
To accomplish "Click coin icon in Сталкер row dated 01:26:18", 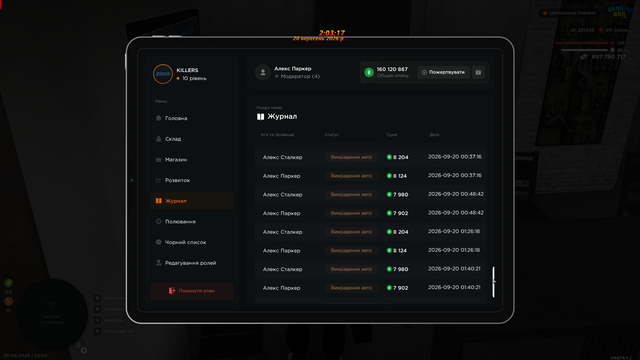I will [389, 232].
